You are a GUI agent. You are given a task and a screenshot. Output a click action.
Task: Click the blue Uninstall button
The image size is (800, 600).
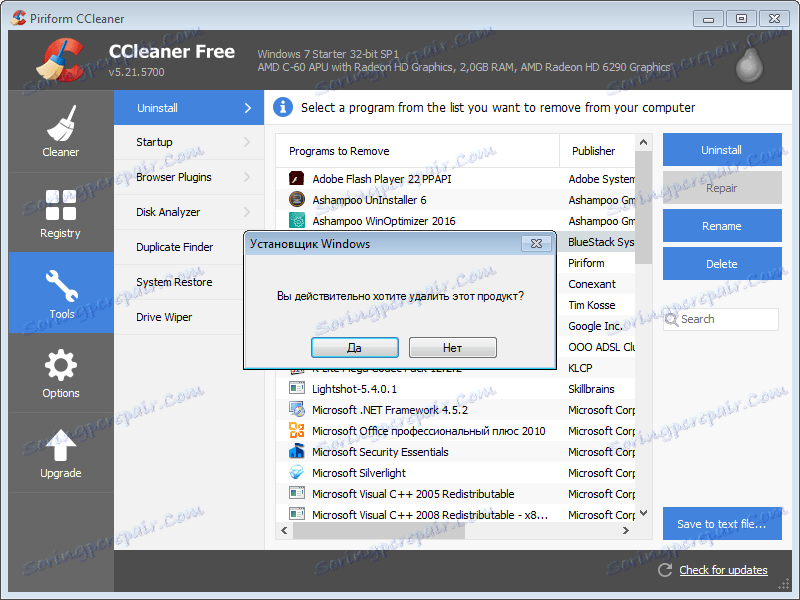722,149
